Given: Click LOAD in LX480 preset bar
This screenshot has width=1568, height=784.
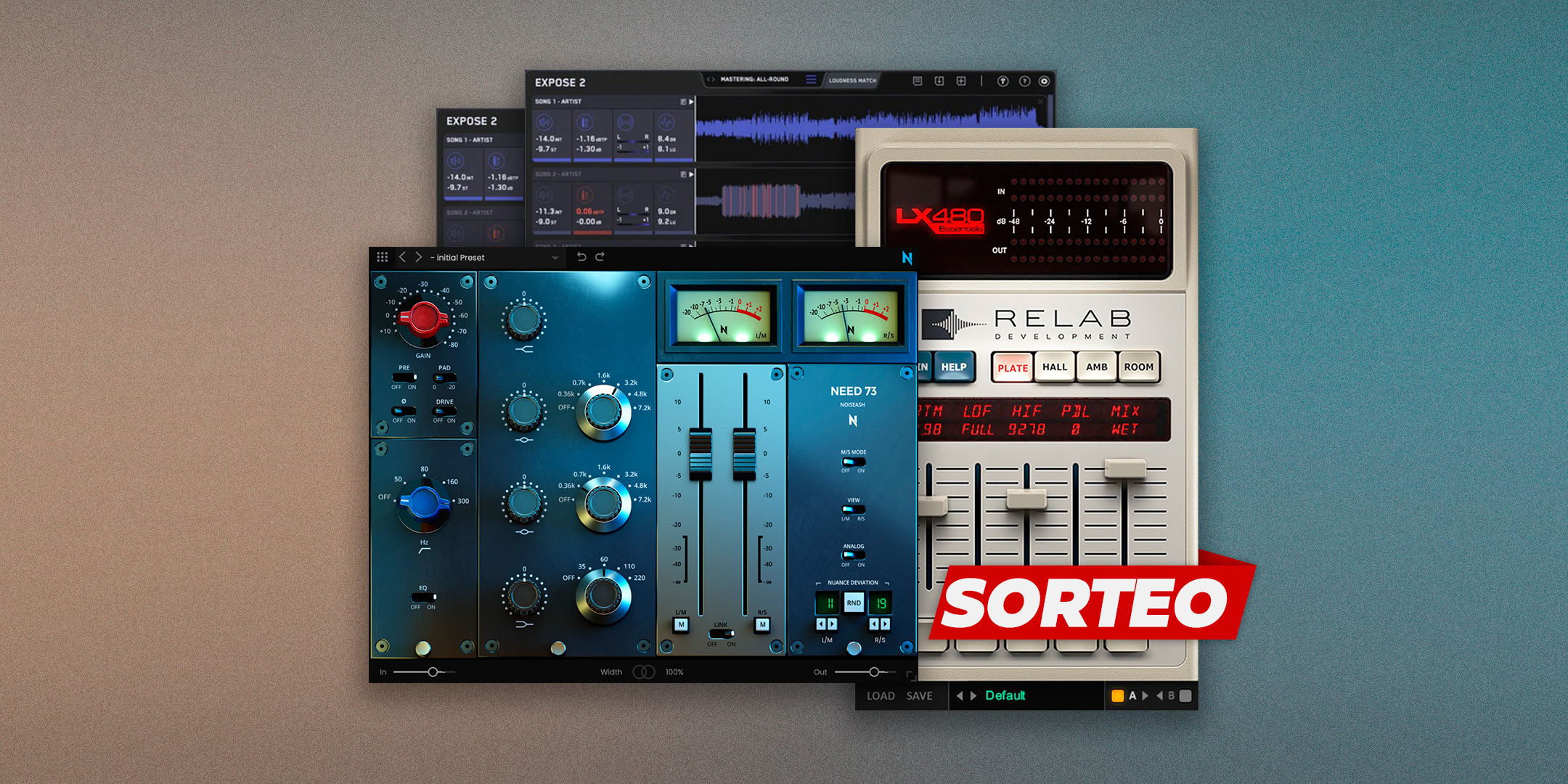Looking at the screenshot, I should point(881,696).
